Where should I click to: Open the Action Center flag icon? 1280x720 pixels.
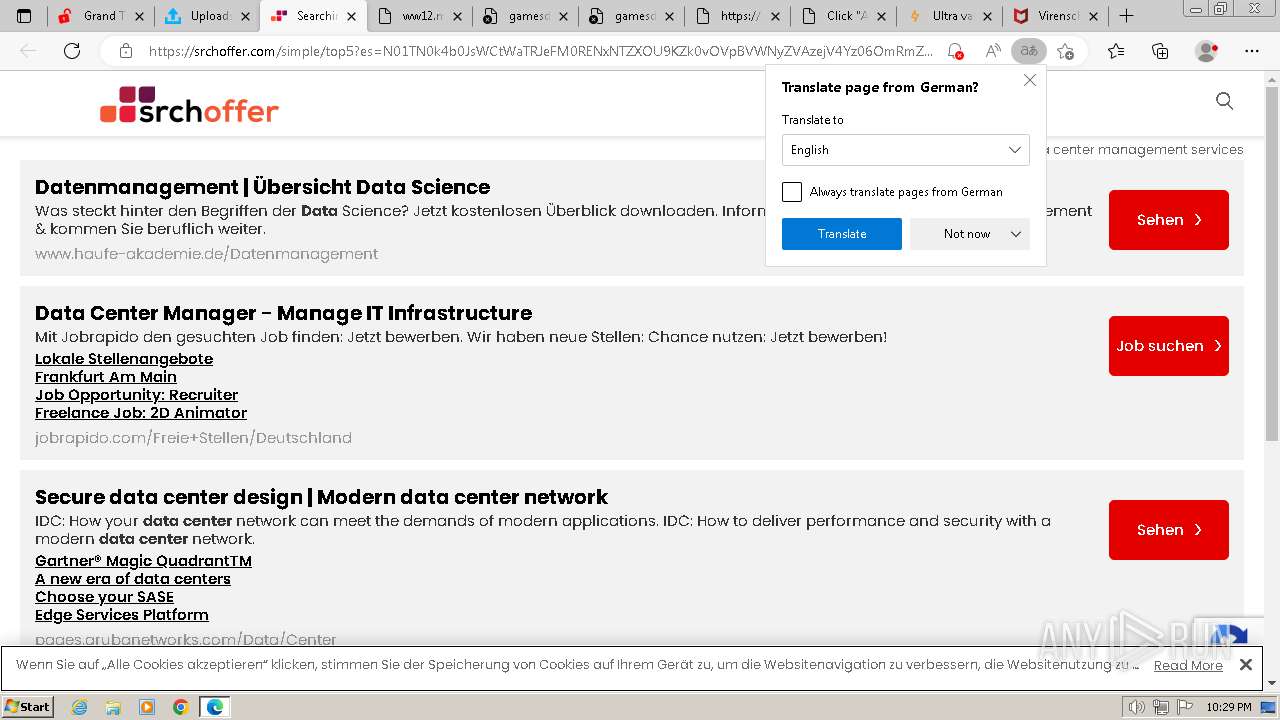(1185, 707)
